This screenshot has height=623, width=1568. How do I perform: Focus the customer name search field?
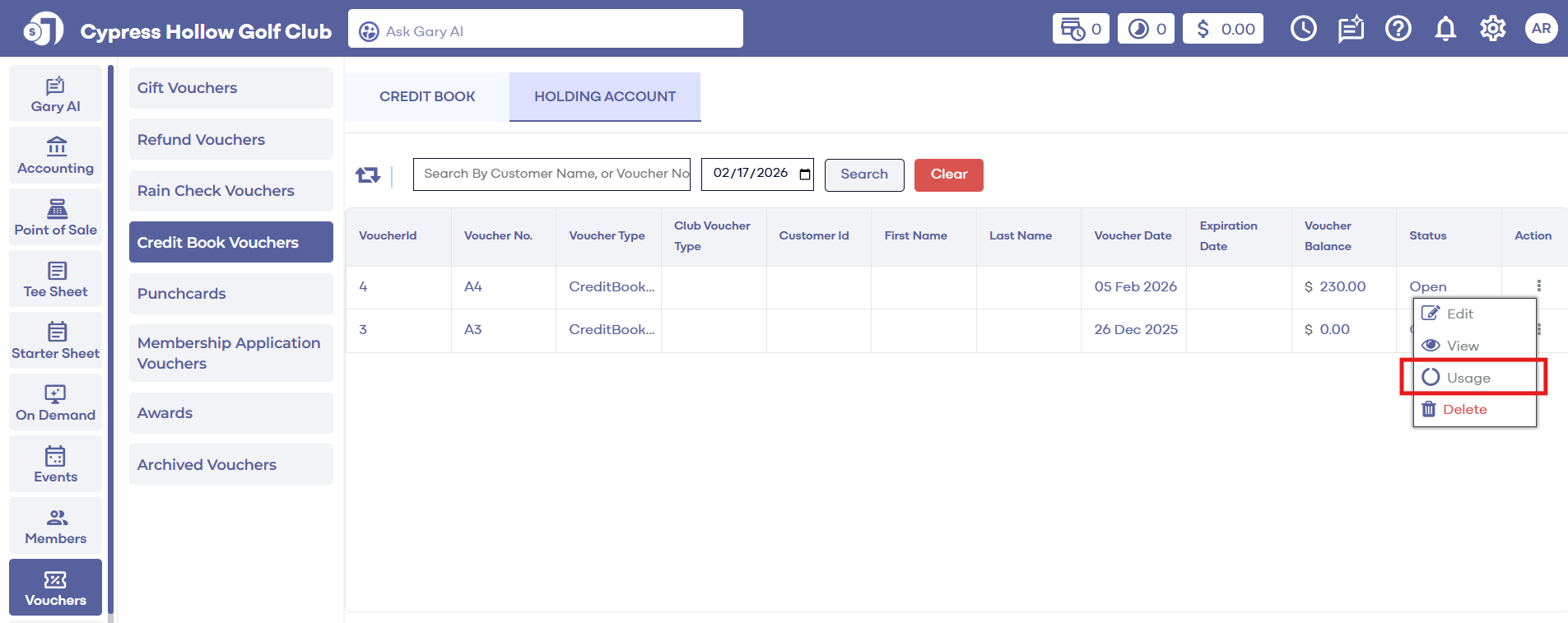pos(551,174)
